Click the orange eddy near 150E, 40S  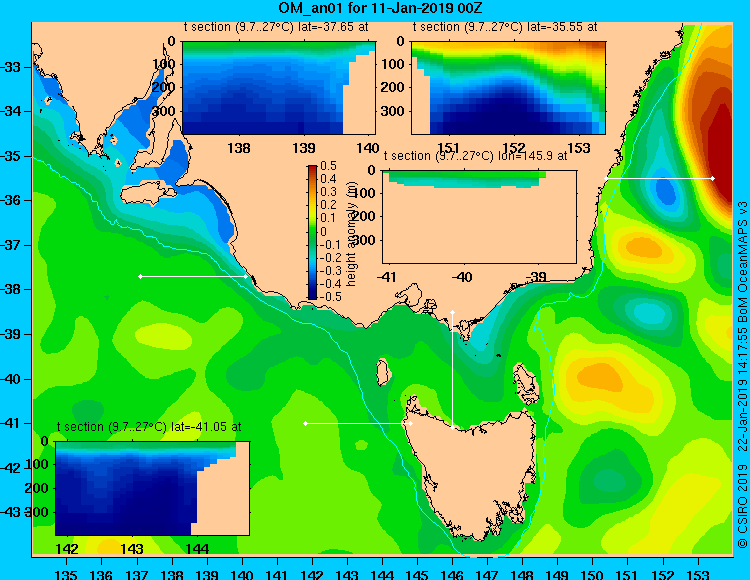coord(598,378)
